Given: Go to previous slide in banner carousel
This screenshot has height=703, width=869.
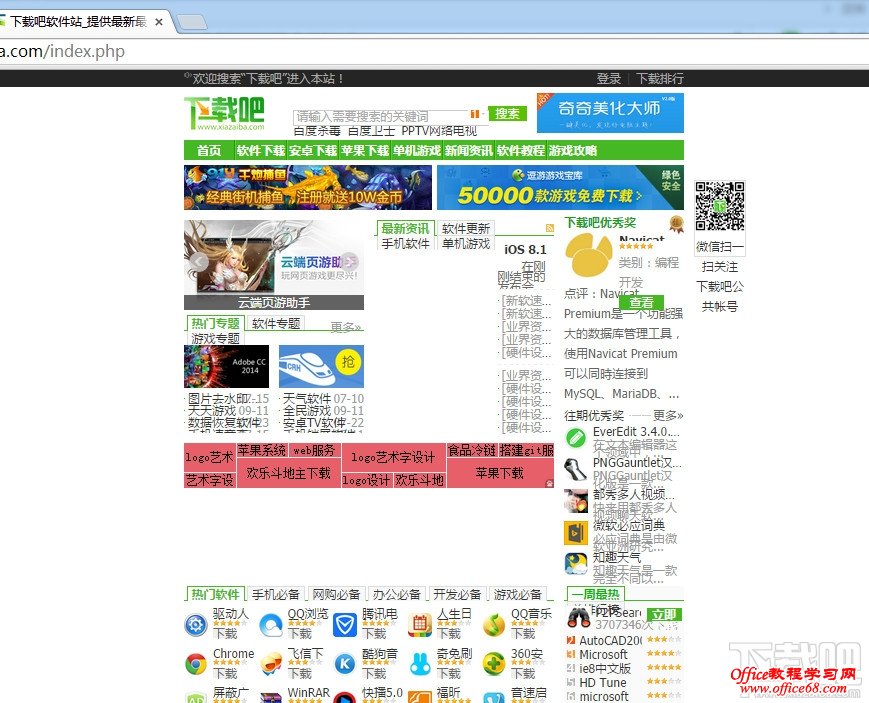Looking at the screenshot, I should click(199, 262).
